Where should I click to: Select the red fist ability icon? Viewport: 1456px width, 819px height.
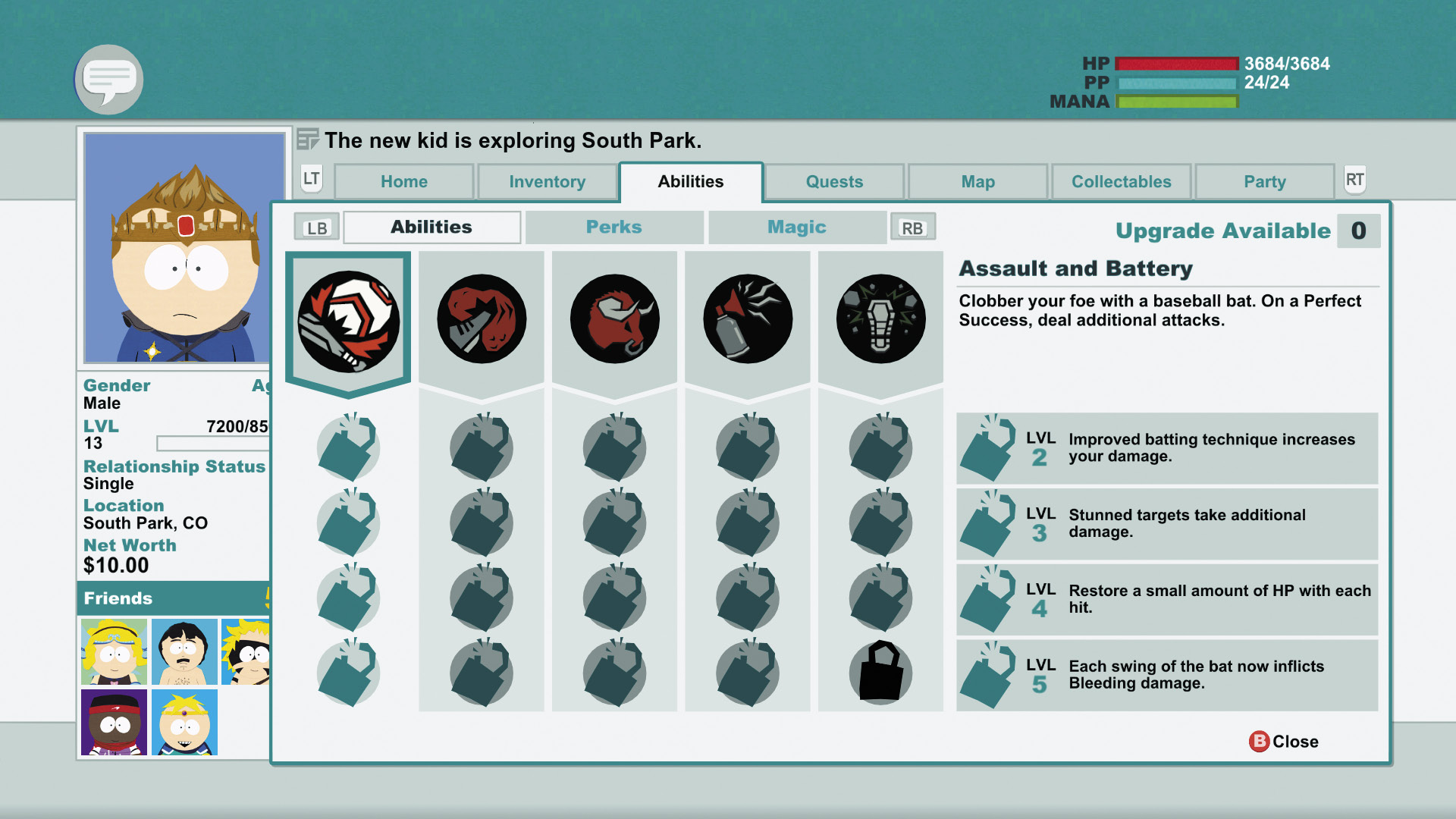pyautogui.click(x=482, y=319)
